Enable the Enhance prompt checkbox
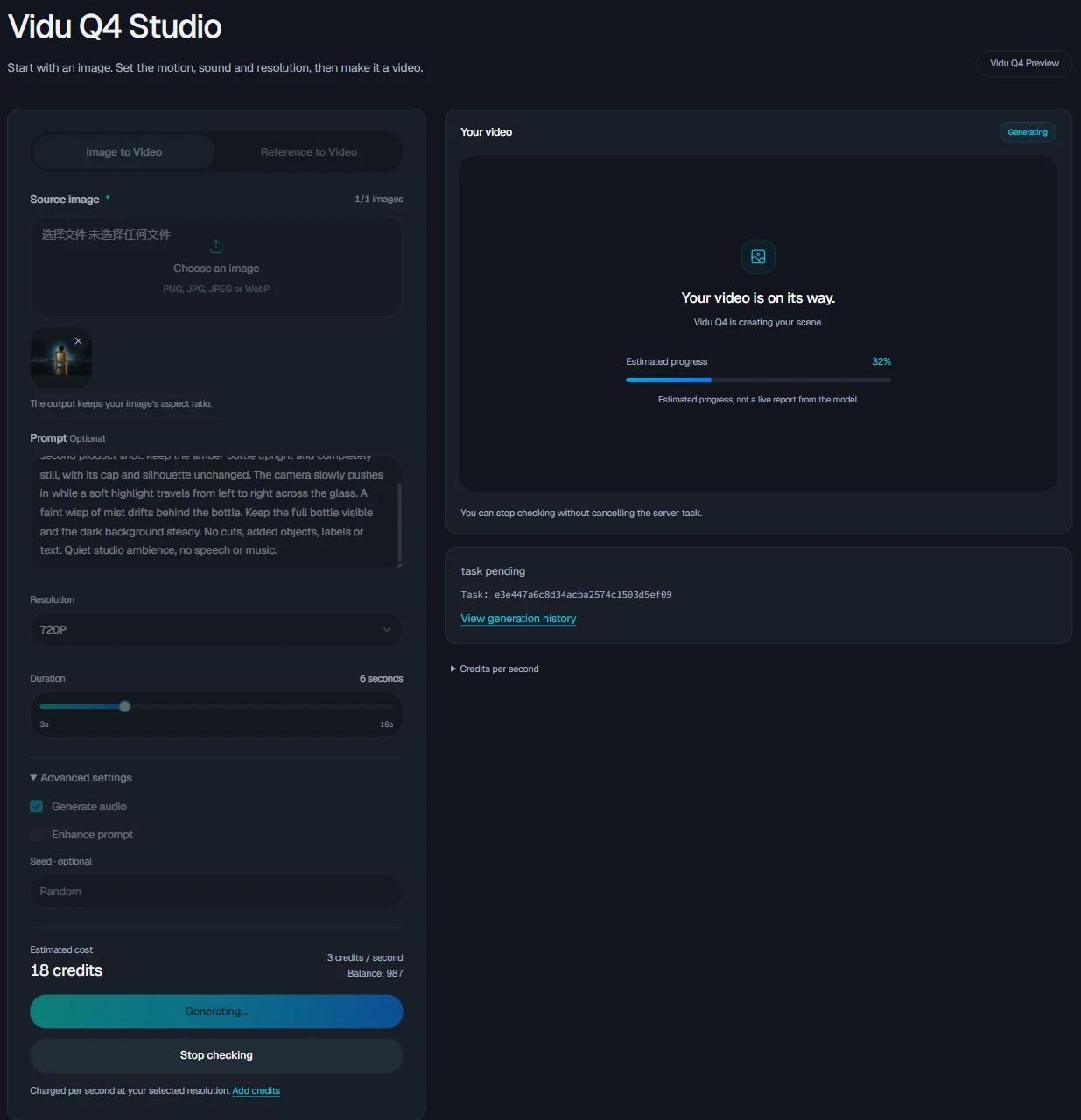The height and width of the screenshot is (1120, 1081). pos(37,835)
